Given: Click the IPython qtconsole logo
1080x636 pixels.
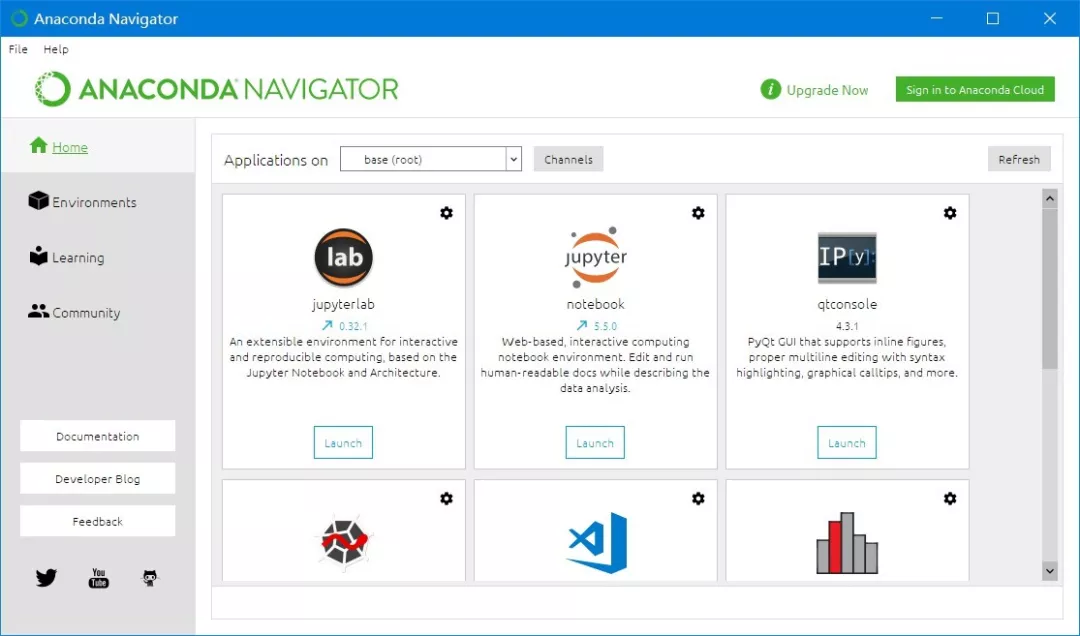Looking at the screenshot, I should pos(847,258).
